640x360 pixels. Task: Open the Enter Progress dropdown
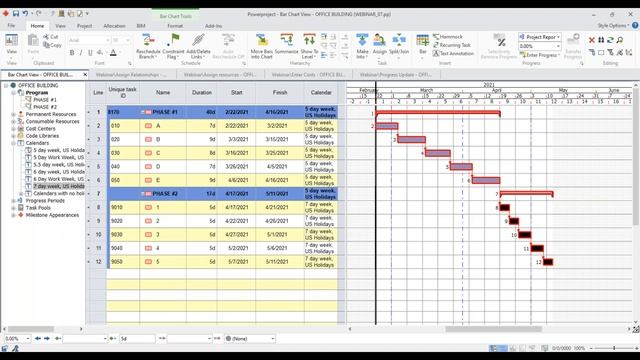[x=541, y=55]
